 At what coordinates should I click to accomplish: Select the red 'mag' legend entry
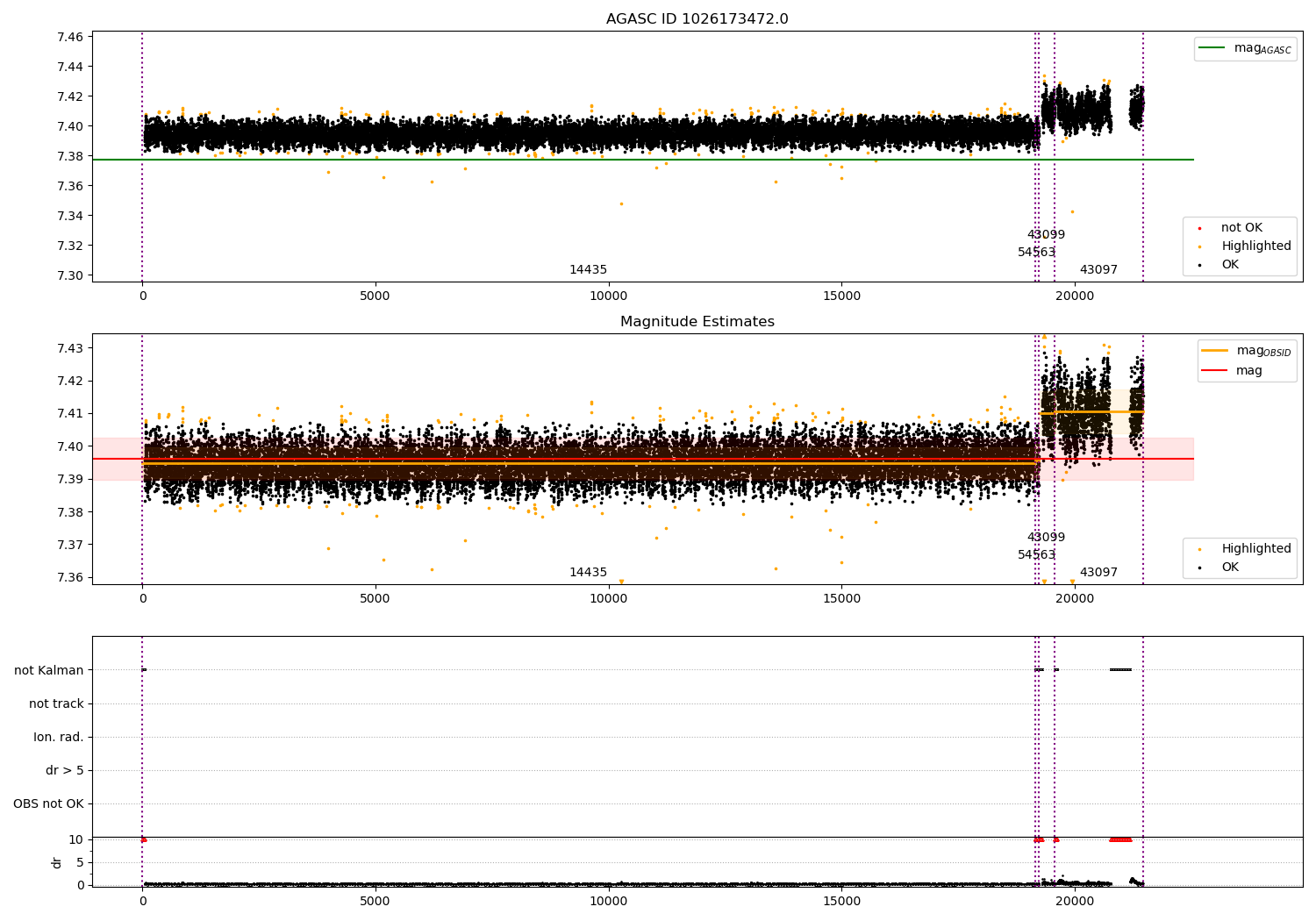(x=1248, y=371)
